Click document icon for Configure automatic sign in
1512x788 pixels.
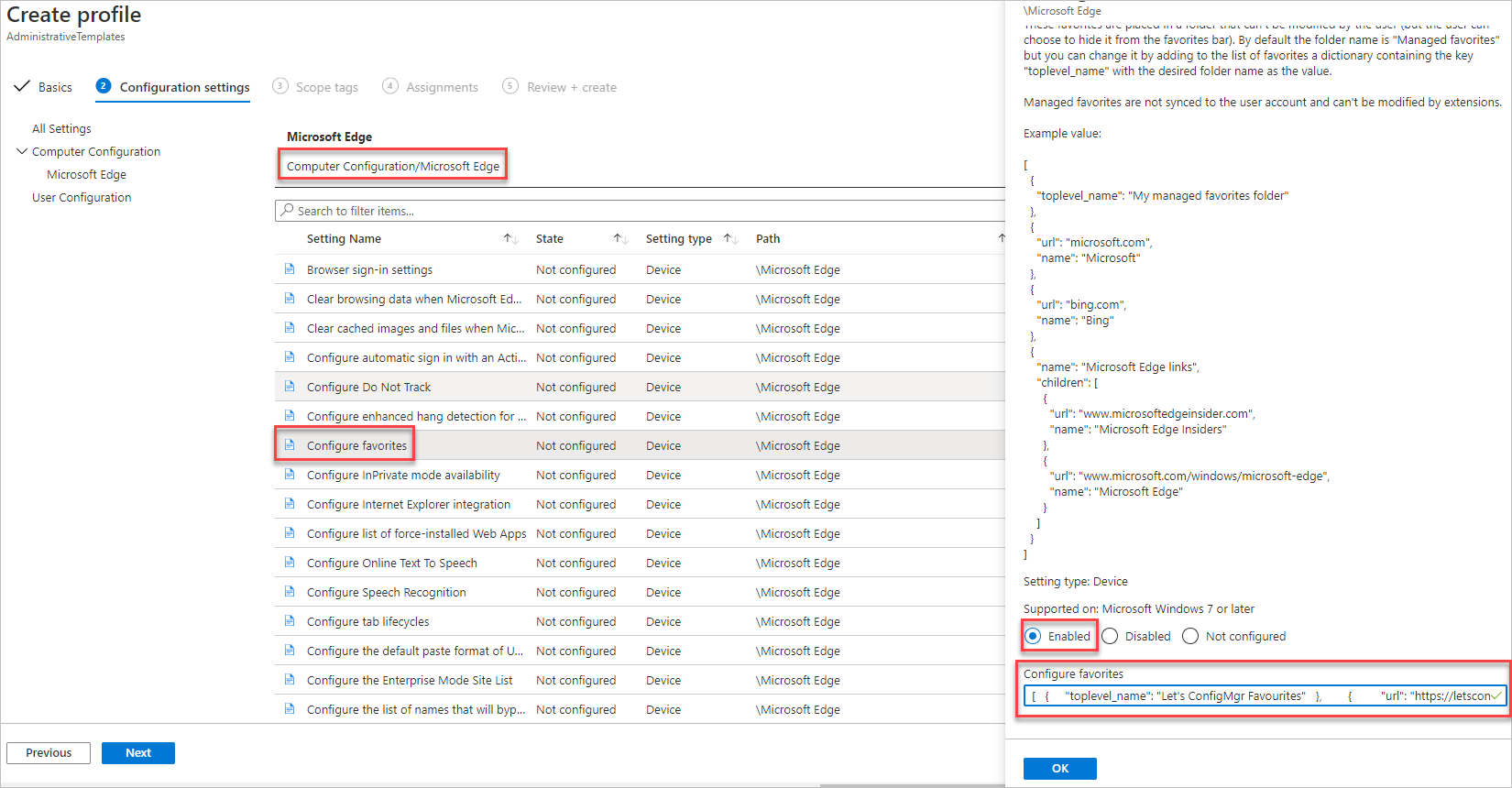(x=290, y=357)
